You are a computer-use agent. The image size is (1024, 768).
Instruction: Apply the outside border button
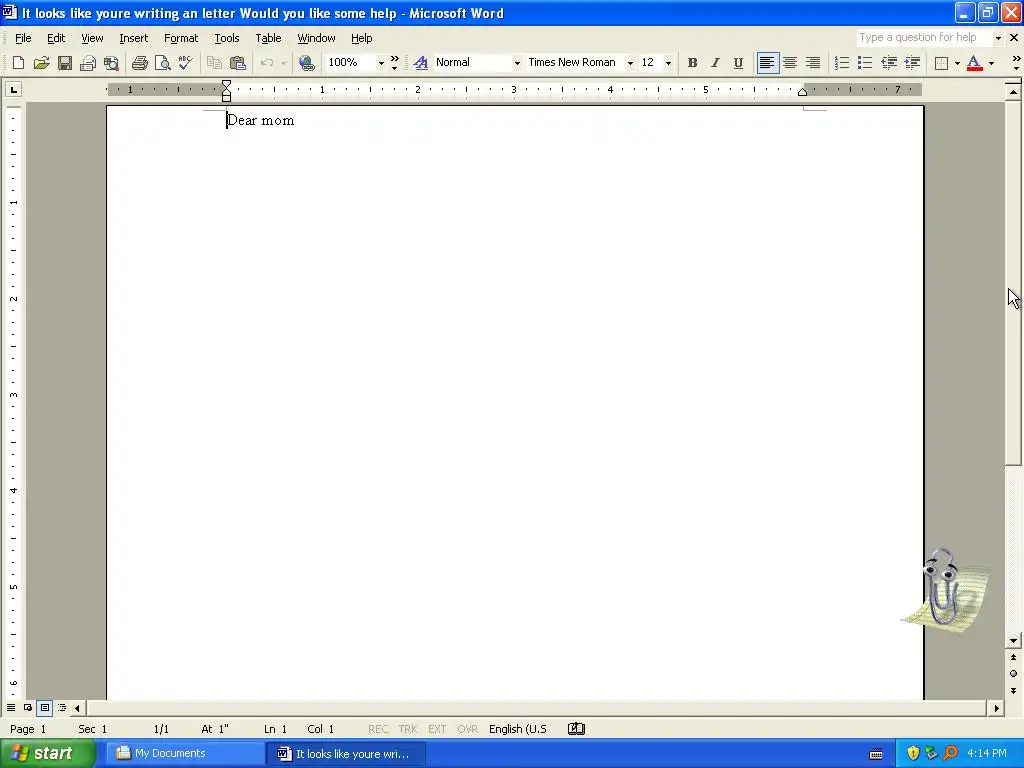942,63
